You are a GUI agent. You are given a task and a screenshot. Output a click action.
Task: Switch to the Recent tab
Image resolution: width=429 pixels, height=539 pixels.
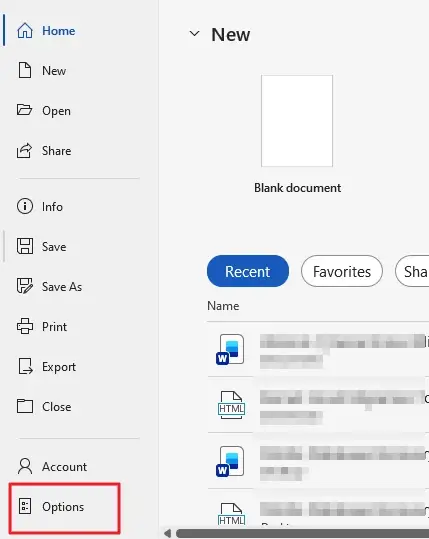[x=248, y=271]
